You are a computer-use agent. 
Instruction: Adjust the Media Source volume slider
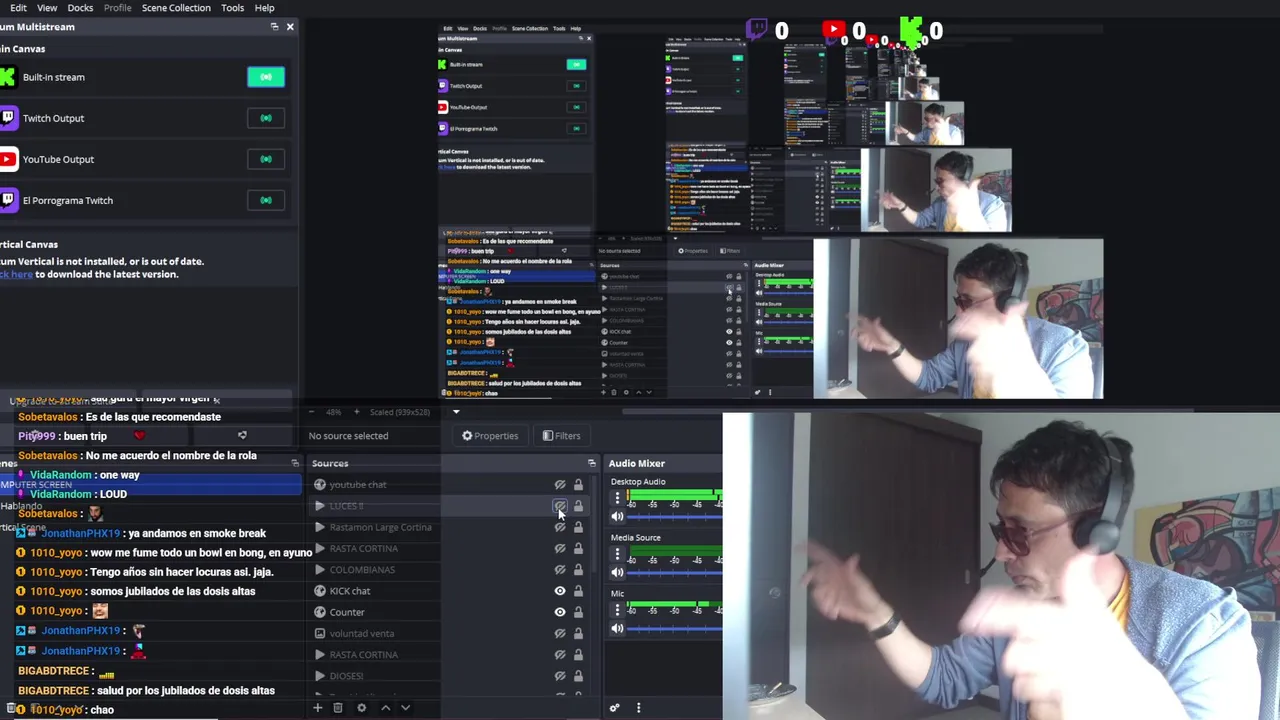pyautogui.click(x=674, y=573)
